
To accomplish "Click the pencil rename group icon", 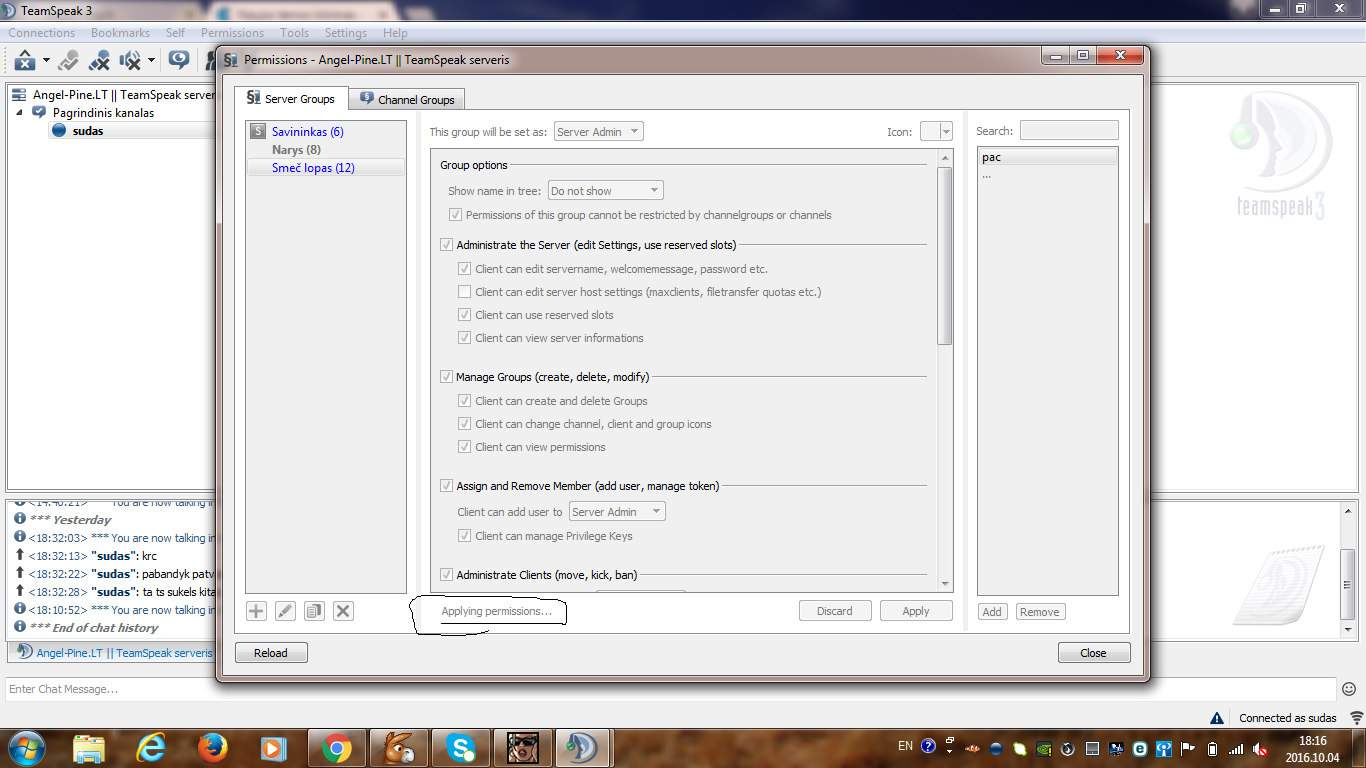I will (x=285, y=611).
